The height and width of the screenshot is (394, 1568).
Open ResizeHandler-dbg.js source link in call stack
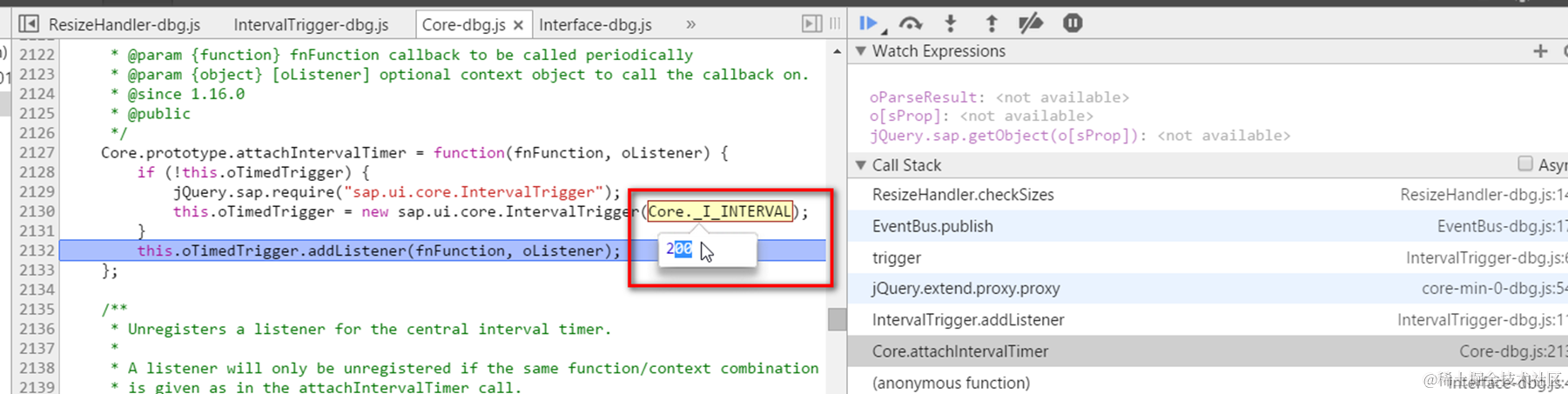pyautogui.click(x=1484, y=195)
